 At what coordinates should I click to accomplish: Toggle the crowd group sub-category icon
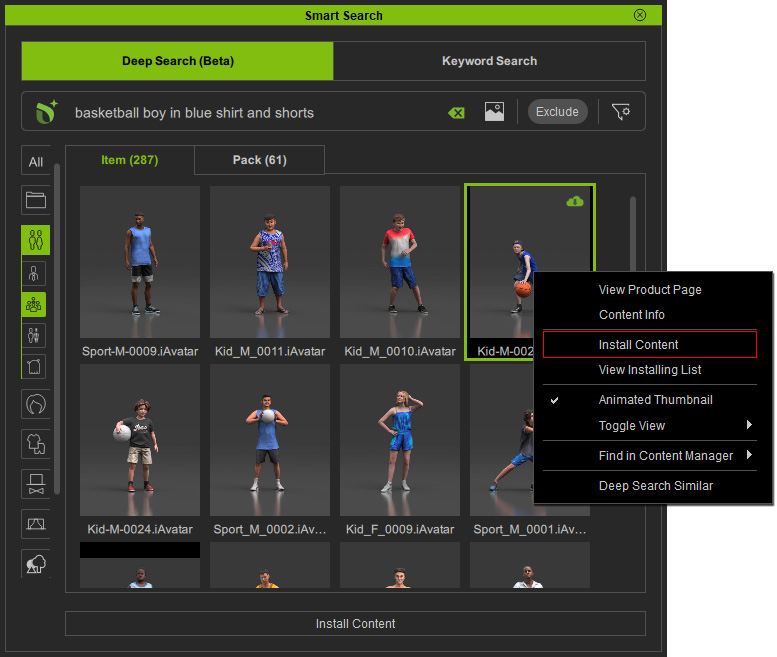[34, 304]
